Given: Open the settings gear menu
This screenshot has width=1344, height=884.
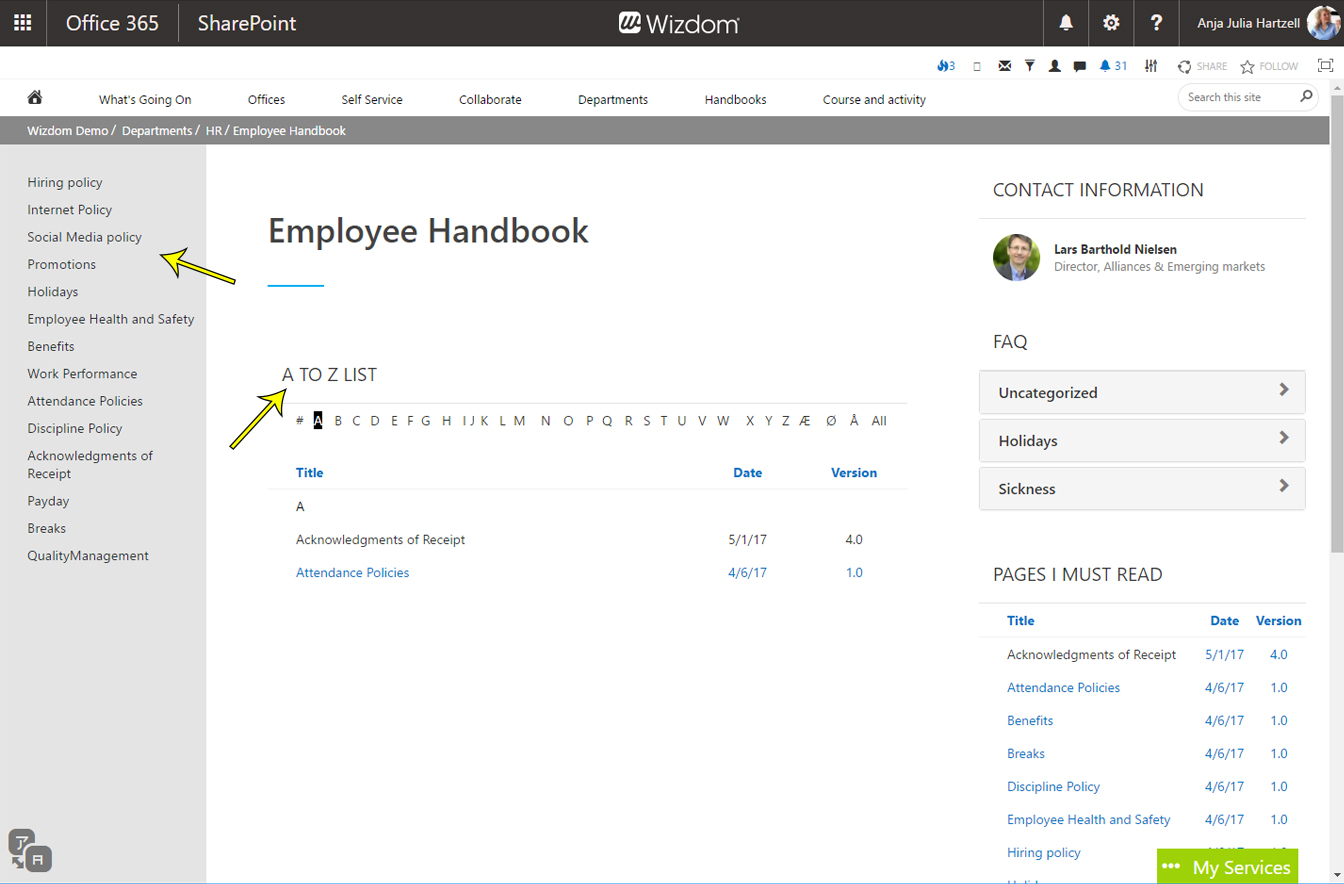Looking at the screenshot, I should tap(1111, 23).
